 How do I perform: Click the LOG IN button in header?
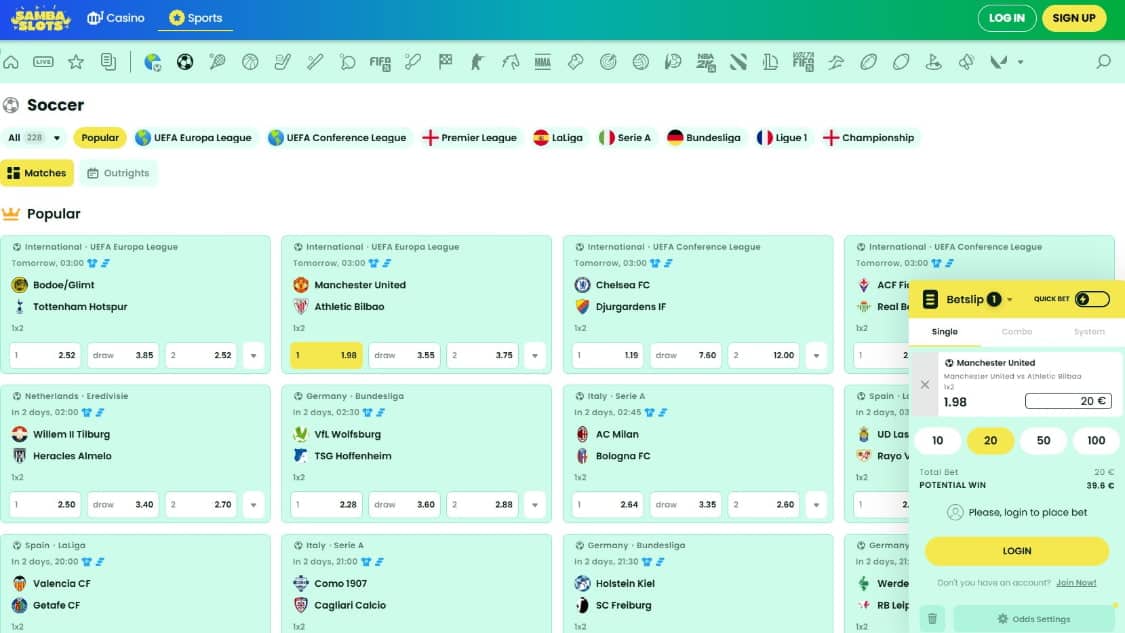click(1007, 18)
